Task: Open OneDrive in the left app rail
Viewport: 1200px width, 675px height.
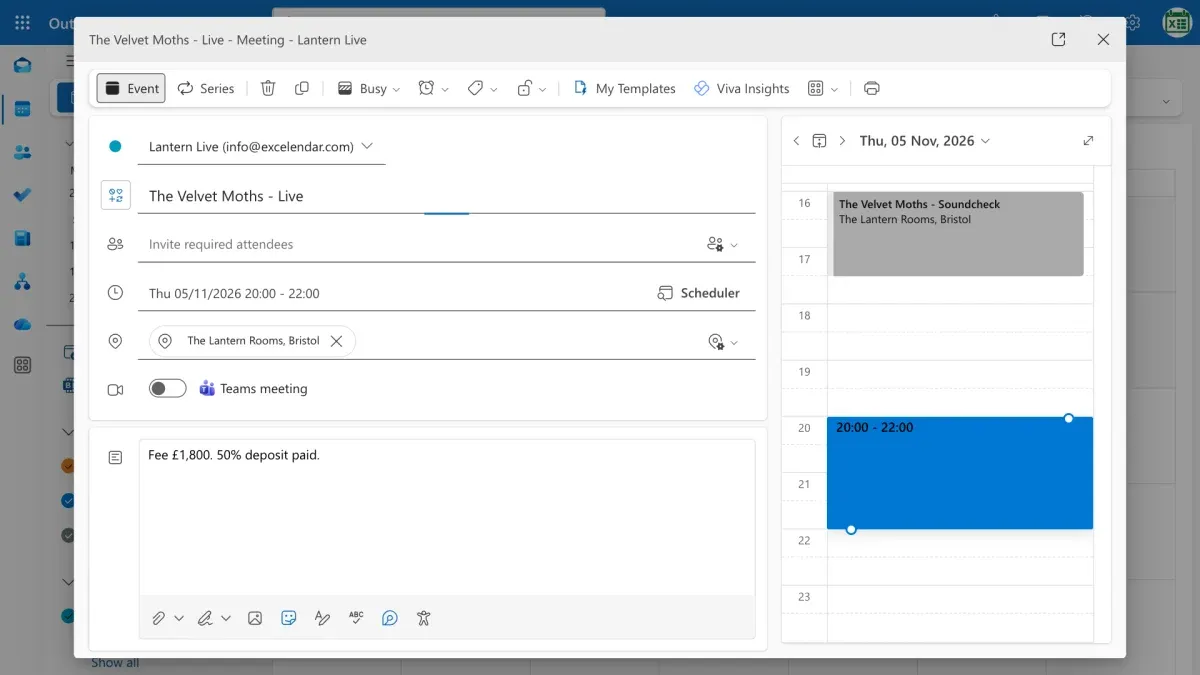Action: 22,324
